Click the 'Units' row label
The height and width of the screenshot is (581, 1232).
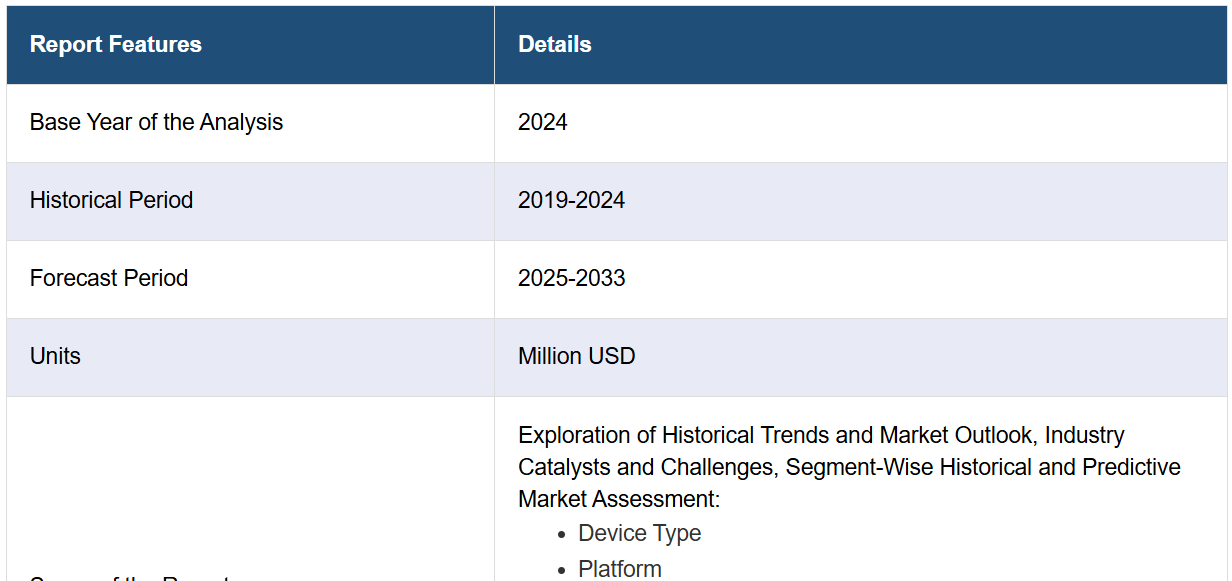55,356
